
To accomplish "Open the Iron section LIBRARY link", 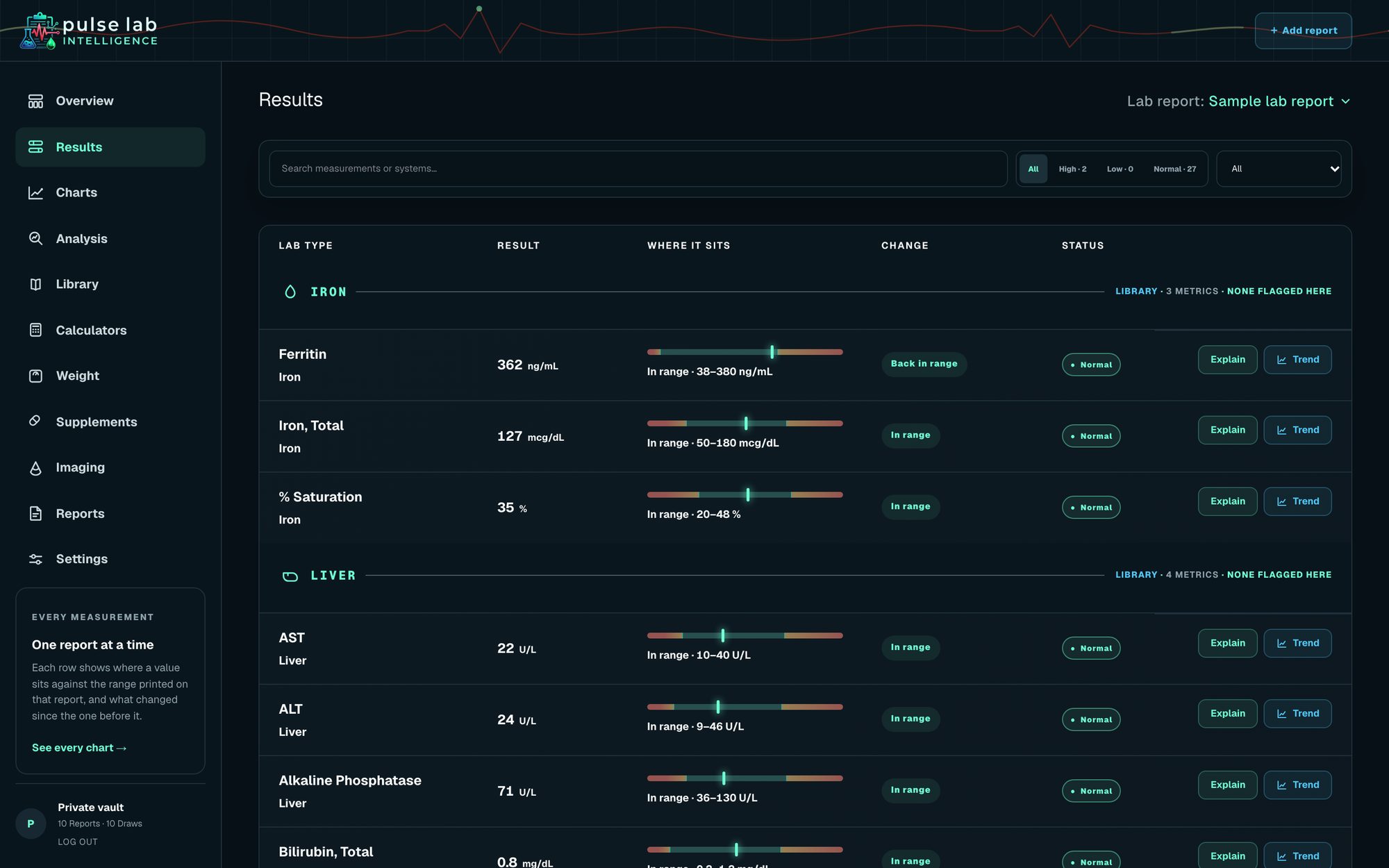I will point(1136,292).
